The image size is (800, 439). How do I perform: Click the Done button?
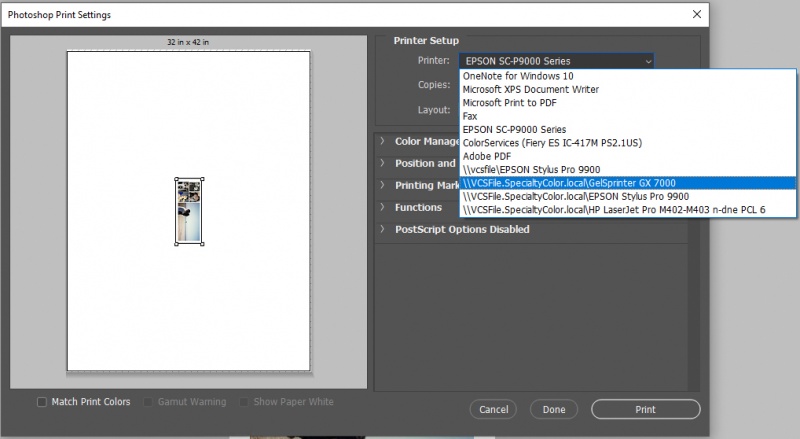[x=553, y=409]
